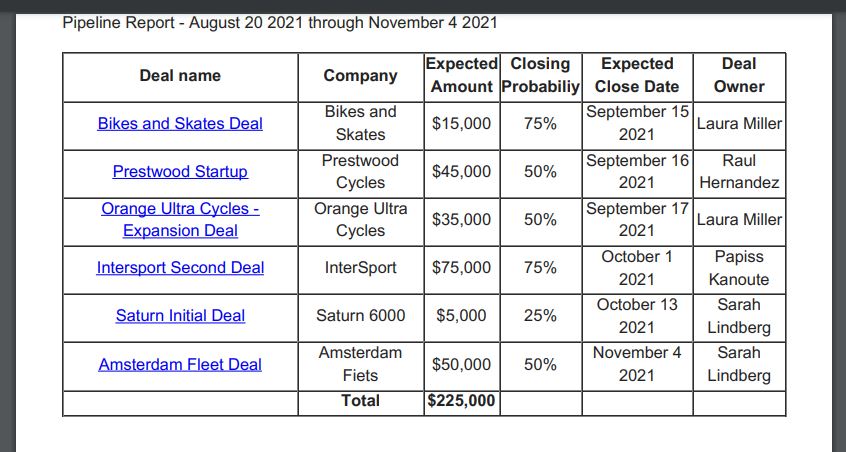846x452 pixels.
Task: Click the Deal name column header
Action: tap(180, 76)
